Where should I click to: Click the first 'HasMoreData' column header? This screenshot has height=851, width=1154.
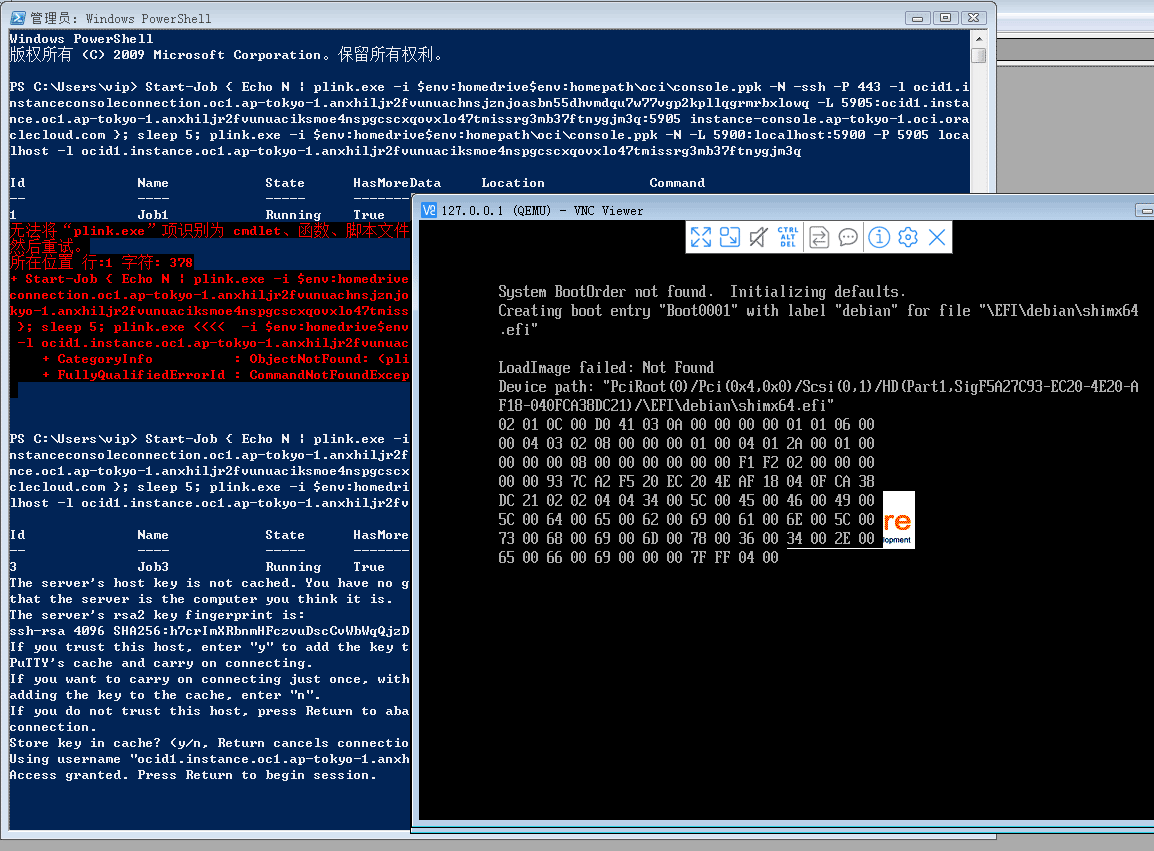point(397,183)
